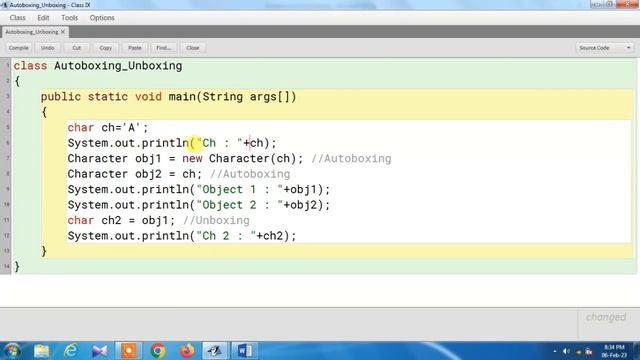640x360 pixels.
Task: Open the Options menu
Action: tap(102, 18)
